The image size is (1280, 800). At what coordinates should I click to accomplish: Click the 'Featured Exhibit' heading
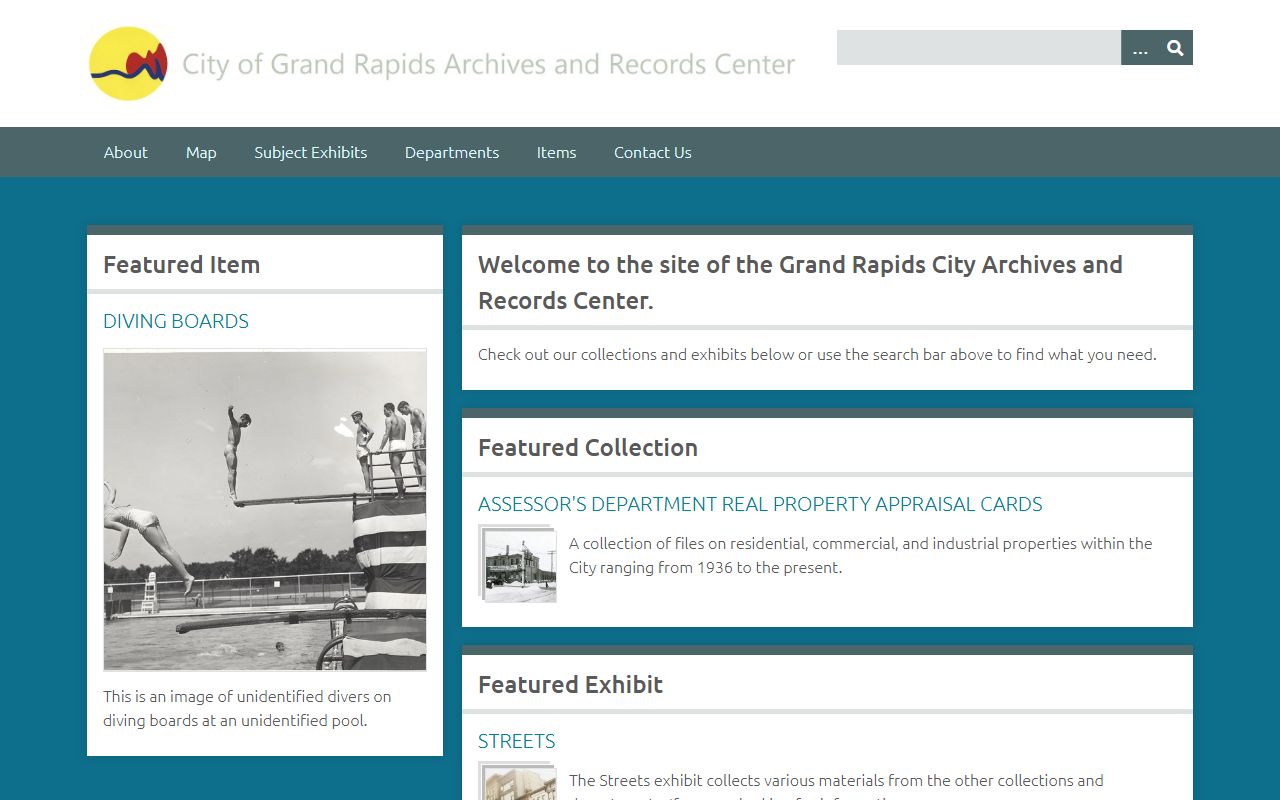570,685
